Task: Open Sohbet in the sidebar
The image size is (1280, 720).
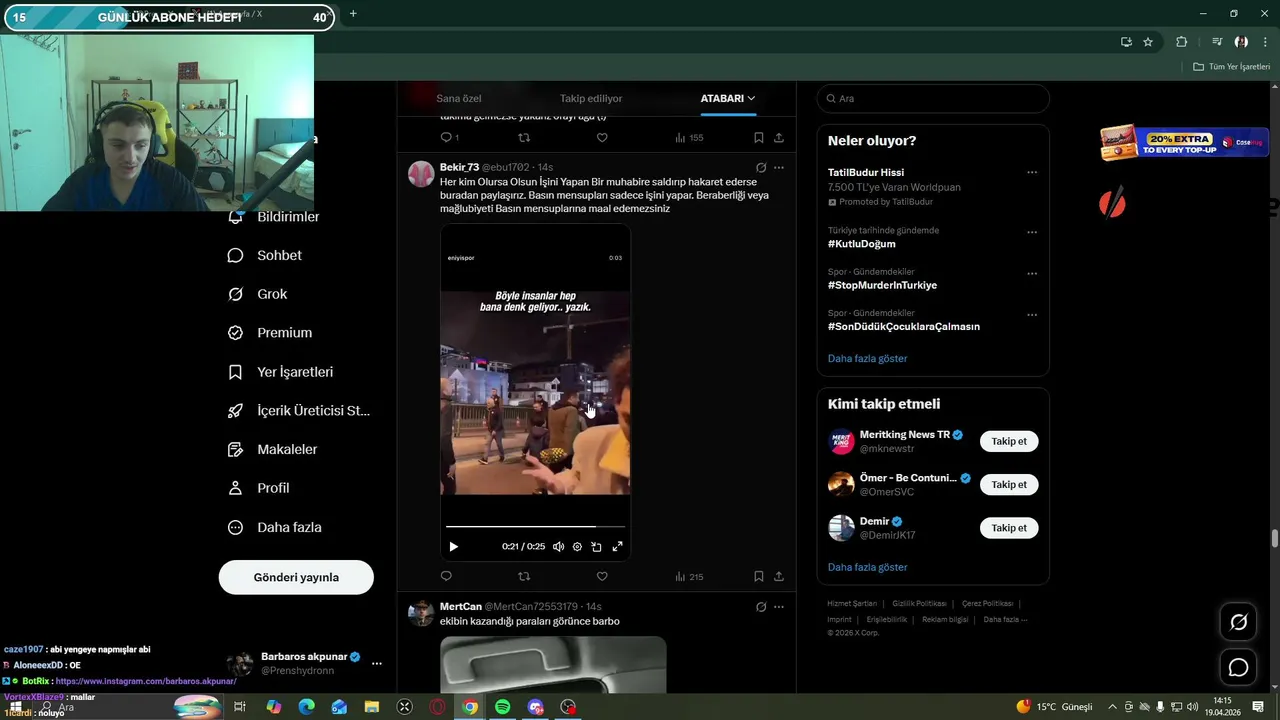Action: point(266,255)
